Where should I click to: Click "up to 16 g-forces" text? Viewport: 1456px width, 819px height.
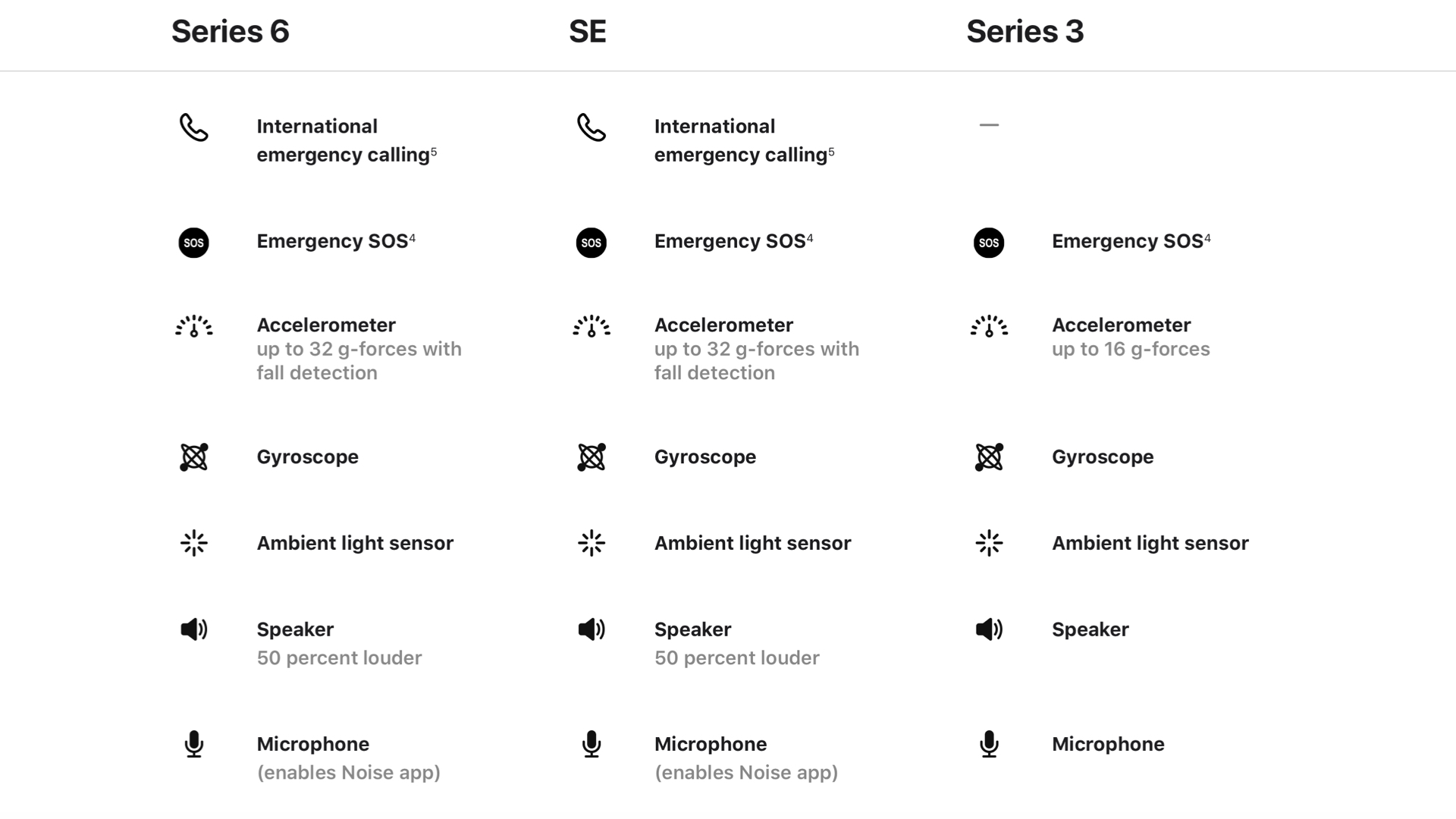pos(1130,349)
